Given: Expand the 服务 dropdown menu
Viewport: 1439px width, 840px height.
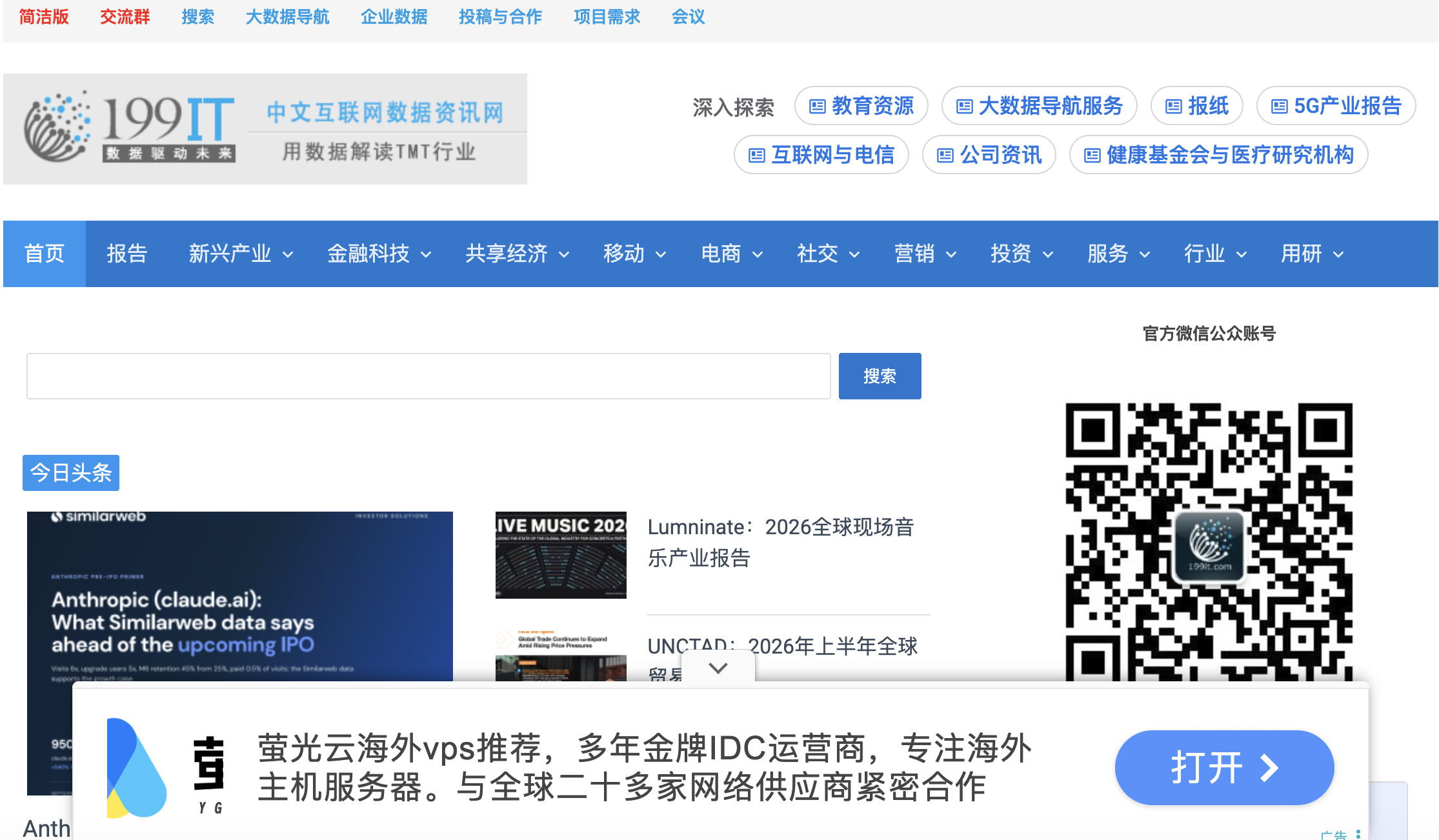Looking at the screenshot, I should pyautogui.click(x=1119, y=254).
